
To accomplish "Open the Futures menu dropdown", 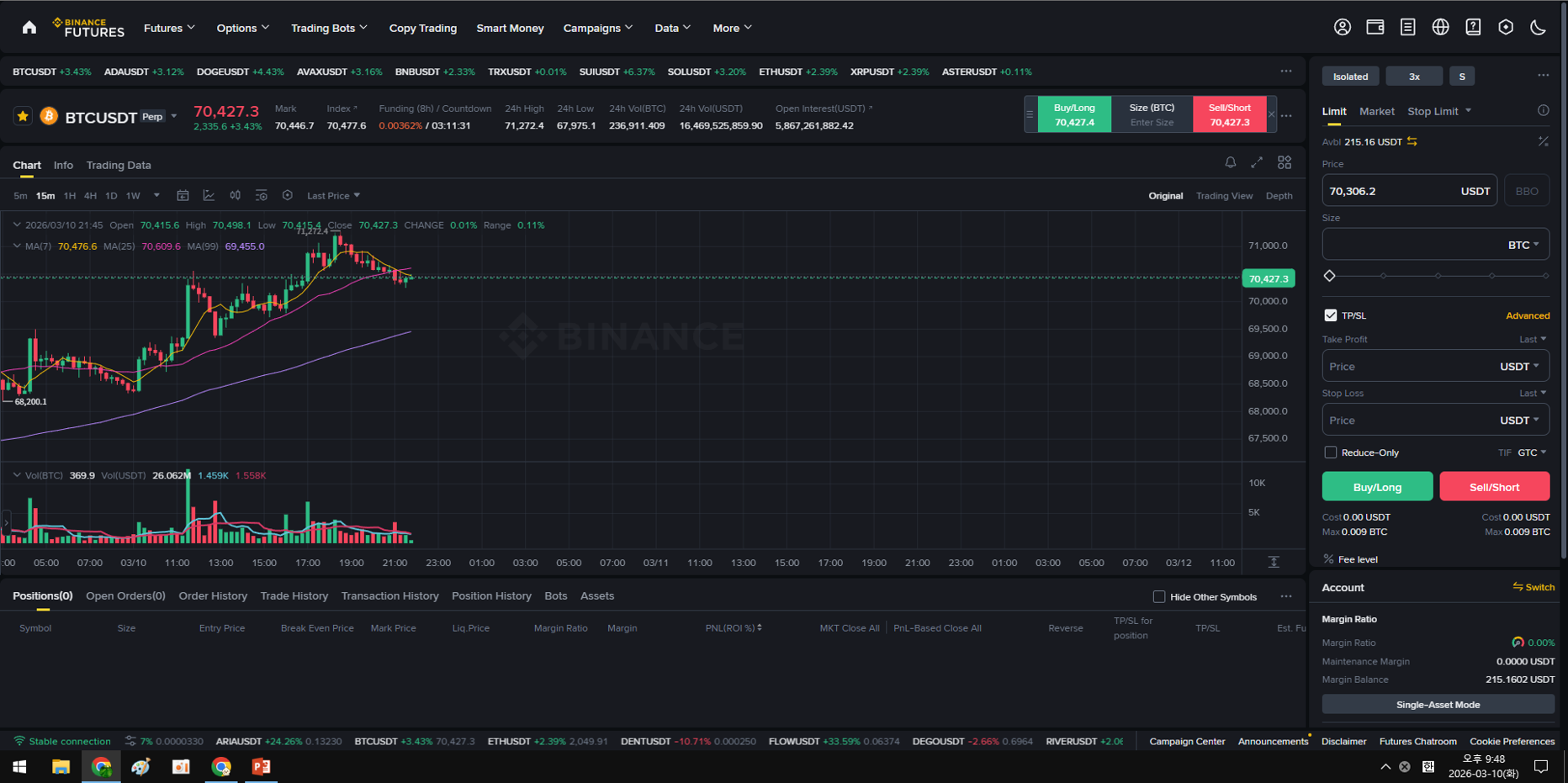I will point(169,28).
